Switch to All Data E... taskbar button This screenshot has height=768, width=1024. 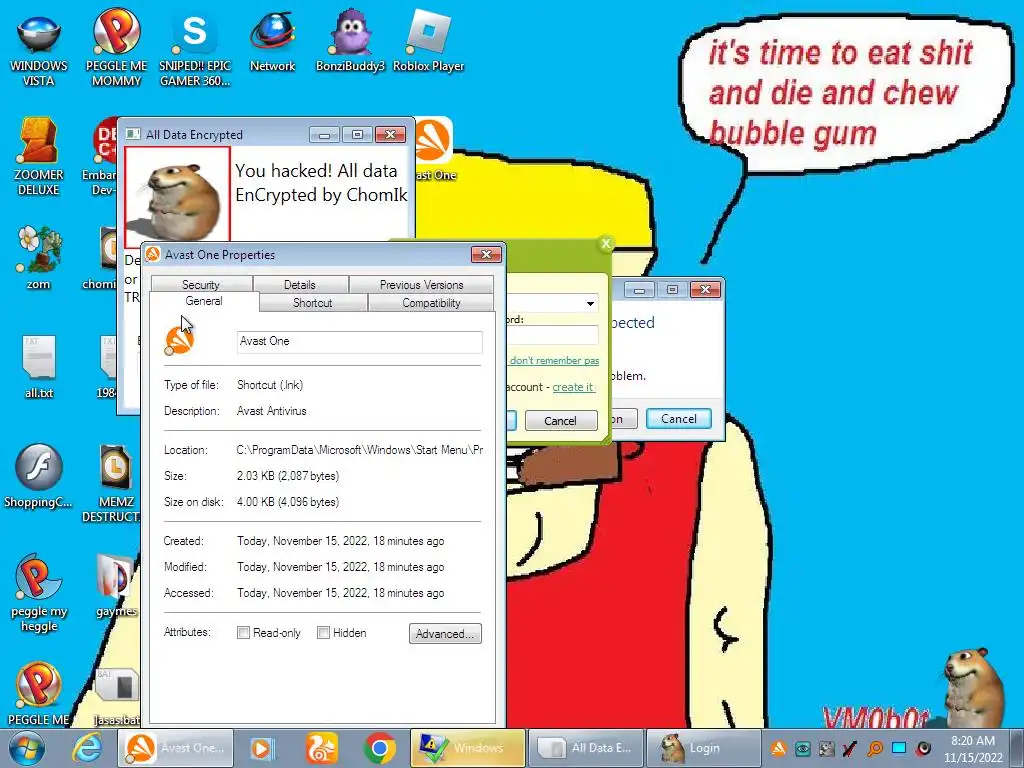[586, 748]
